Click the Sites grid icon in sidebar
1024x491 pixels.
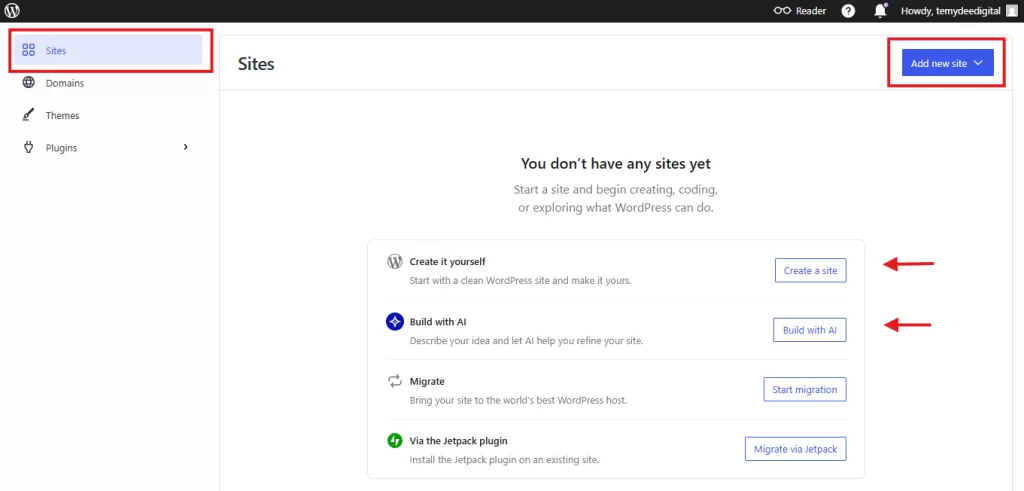point(28,50)
